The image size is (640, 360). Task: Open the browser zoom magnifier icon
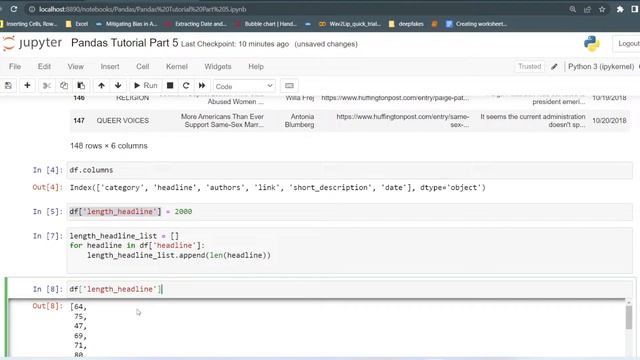point(573,9)
